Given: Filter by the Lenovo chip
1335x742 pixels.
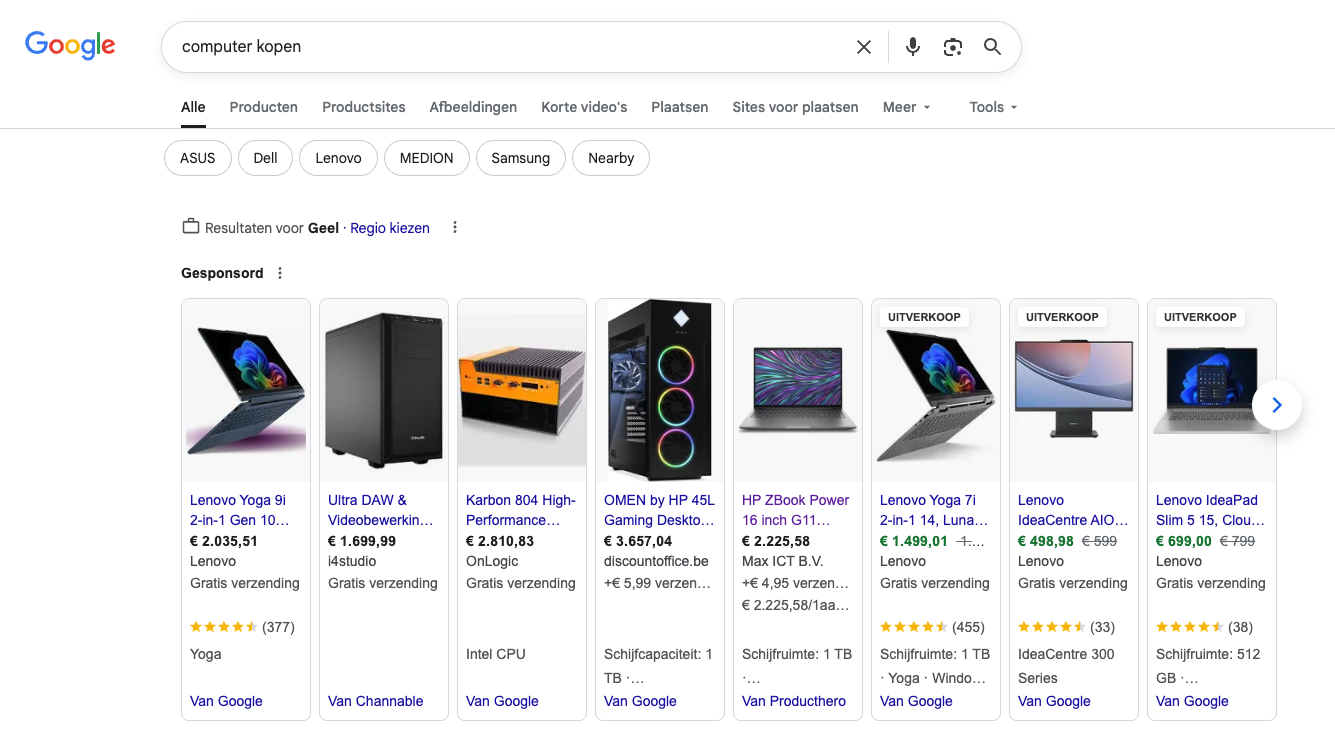Looking at the screenshot, I should (338, 158).
